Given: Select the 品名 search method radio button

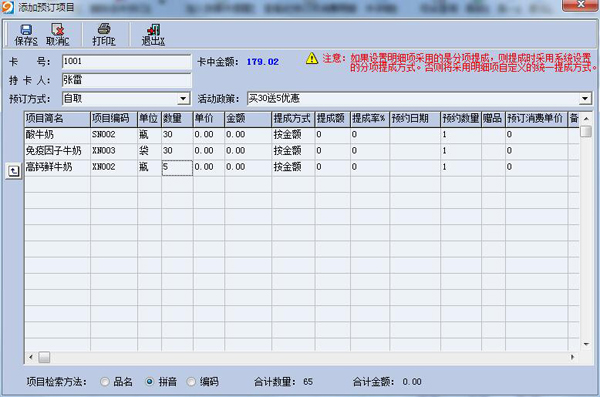Looking at the screenshot, I should pos(104,382).
